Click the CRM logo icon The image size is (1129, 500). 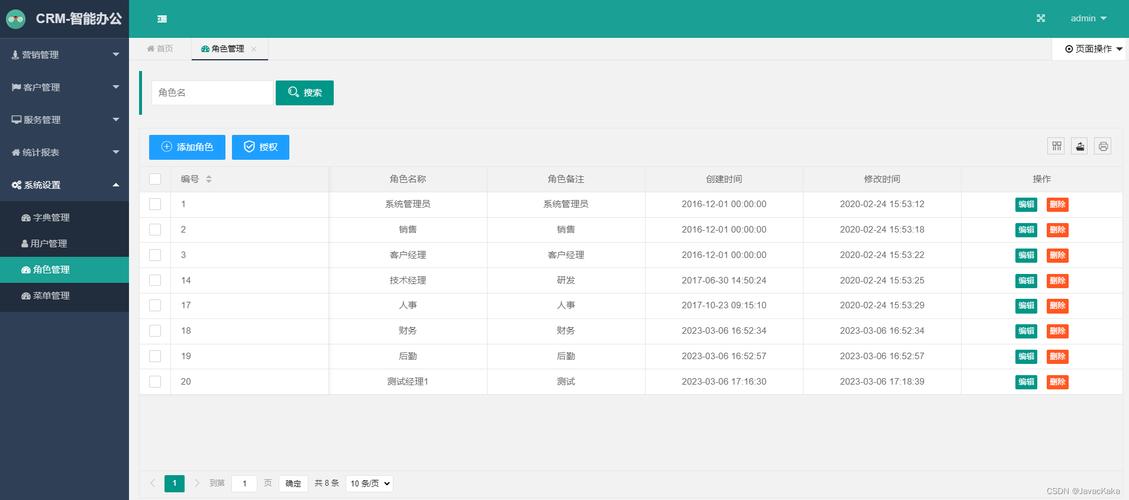[x=16, y=19]
